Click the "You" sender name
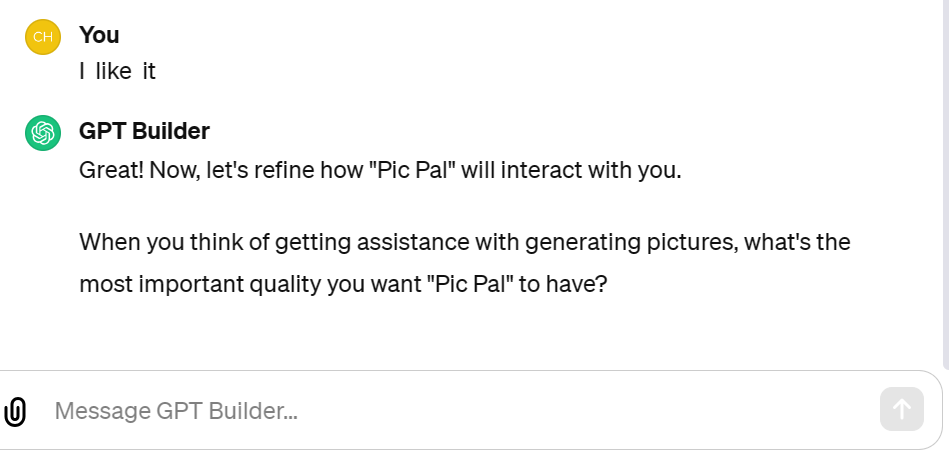Screen dimensions: 949x456 click(99, 35)
